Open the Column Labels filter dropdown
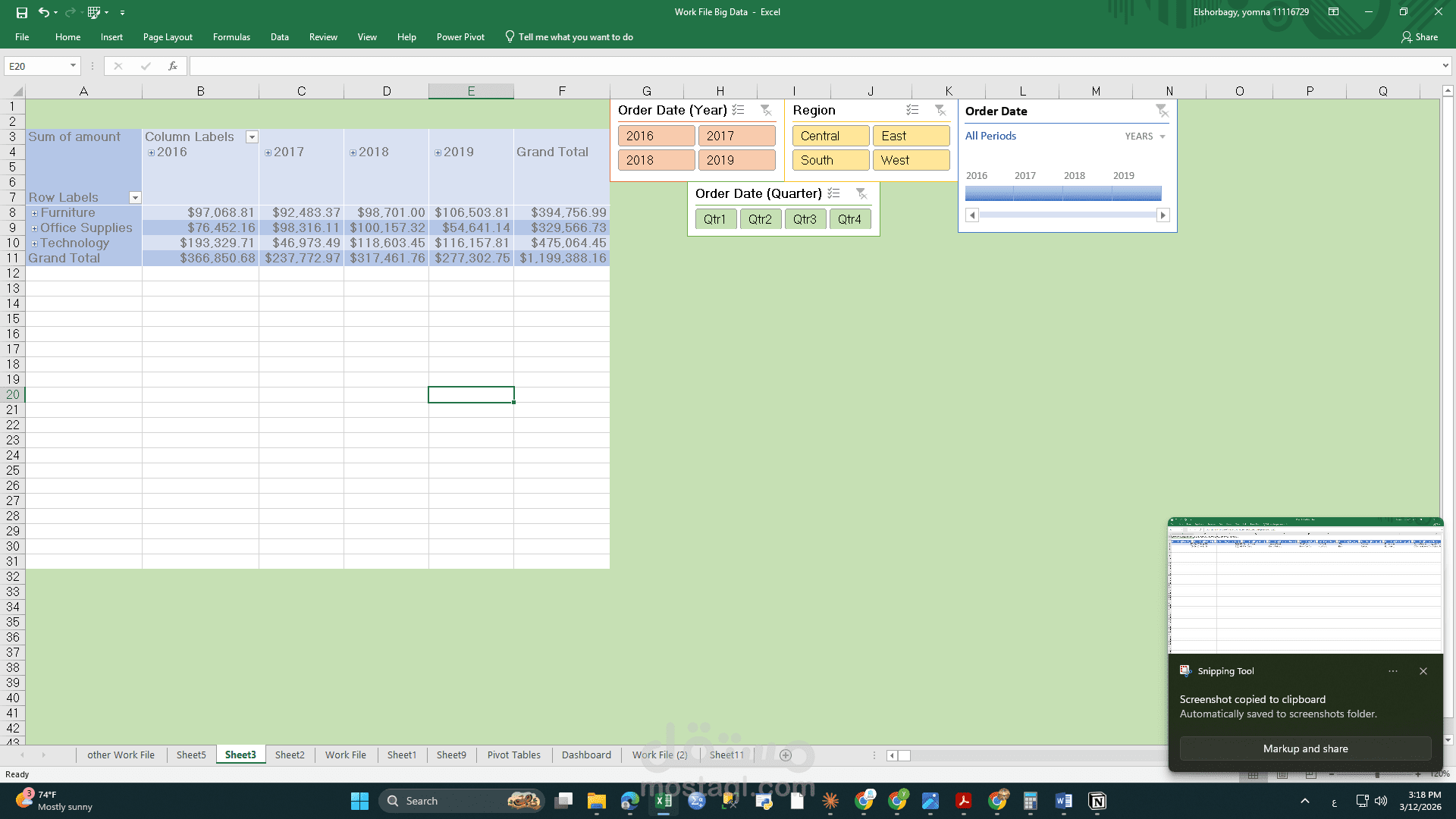 tap(252, 137)
